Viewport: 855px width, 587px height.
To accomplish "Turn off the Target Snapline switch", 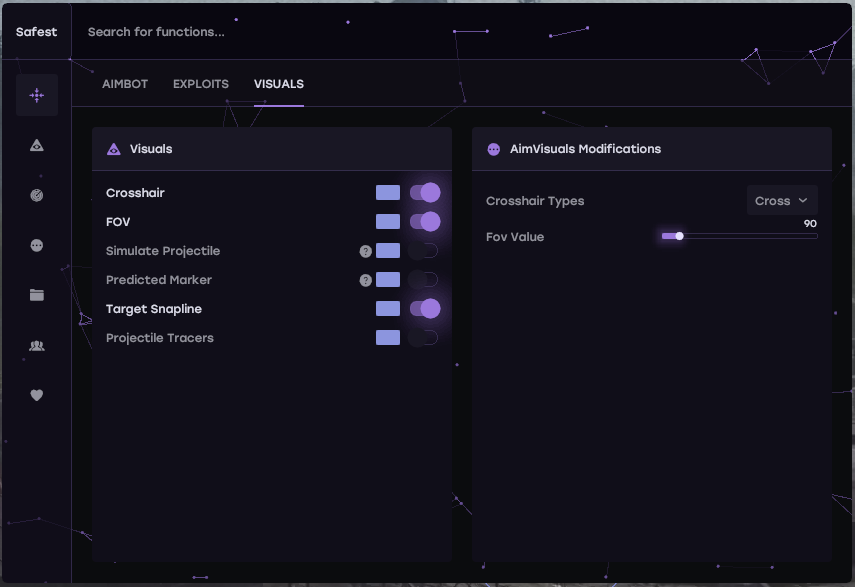I will pyautogui.click(x=424, y=309).
